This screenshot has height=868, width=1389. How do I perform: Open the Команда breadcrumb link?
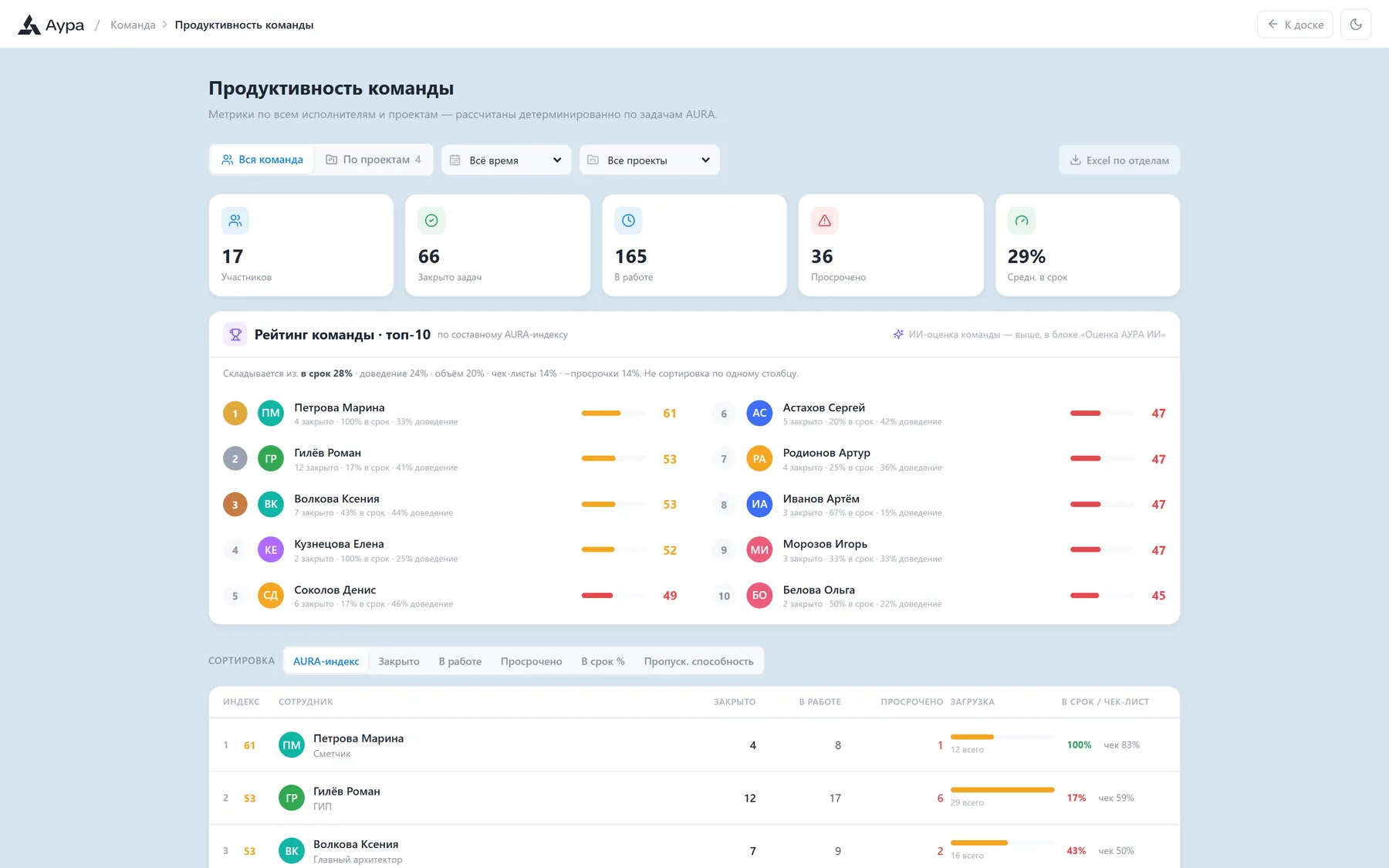coord(133,25)
